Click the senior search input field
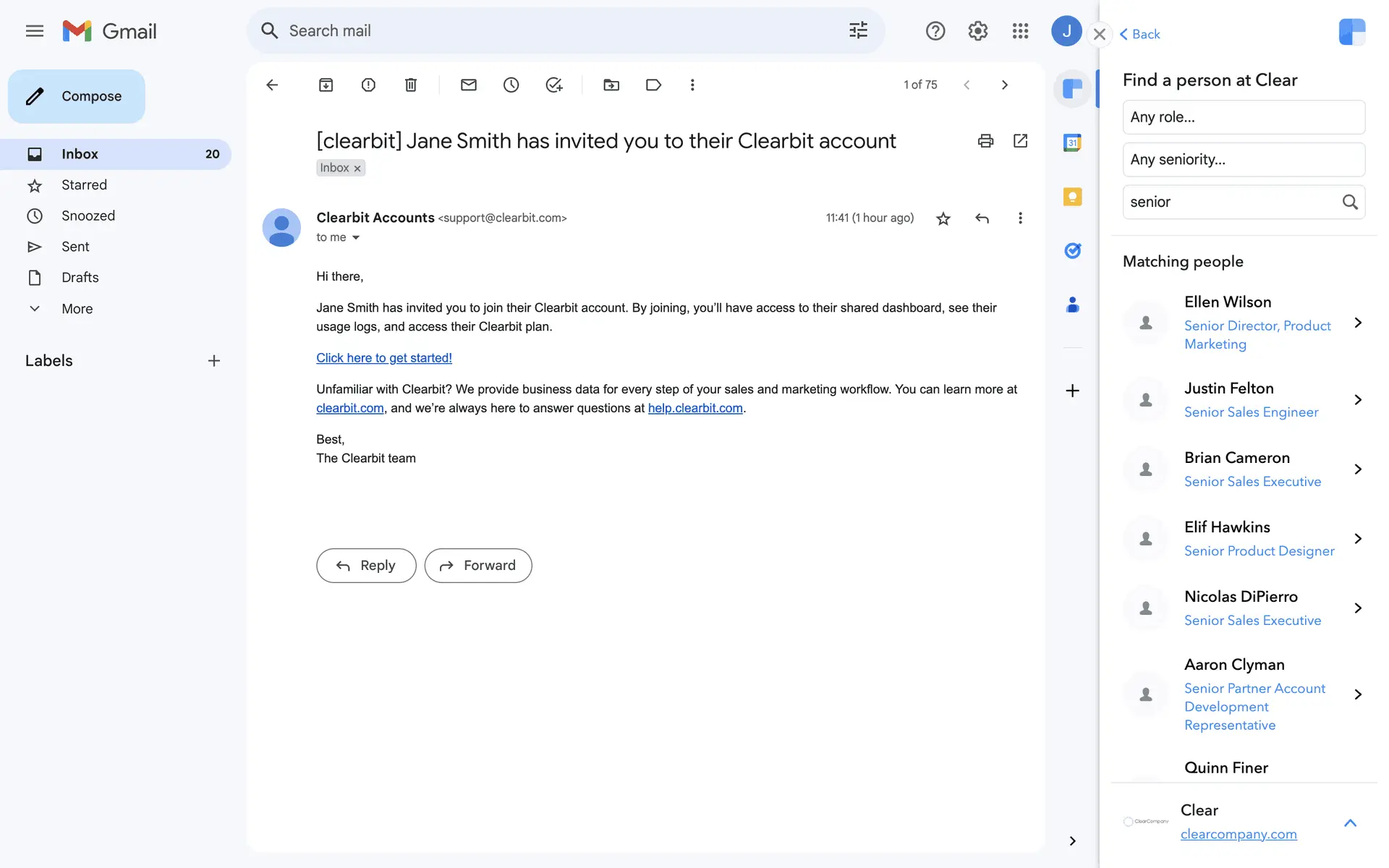 click(1230, 202)
